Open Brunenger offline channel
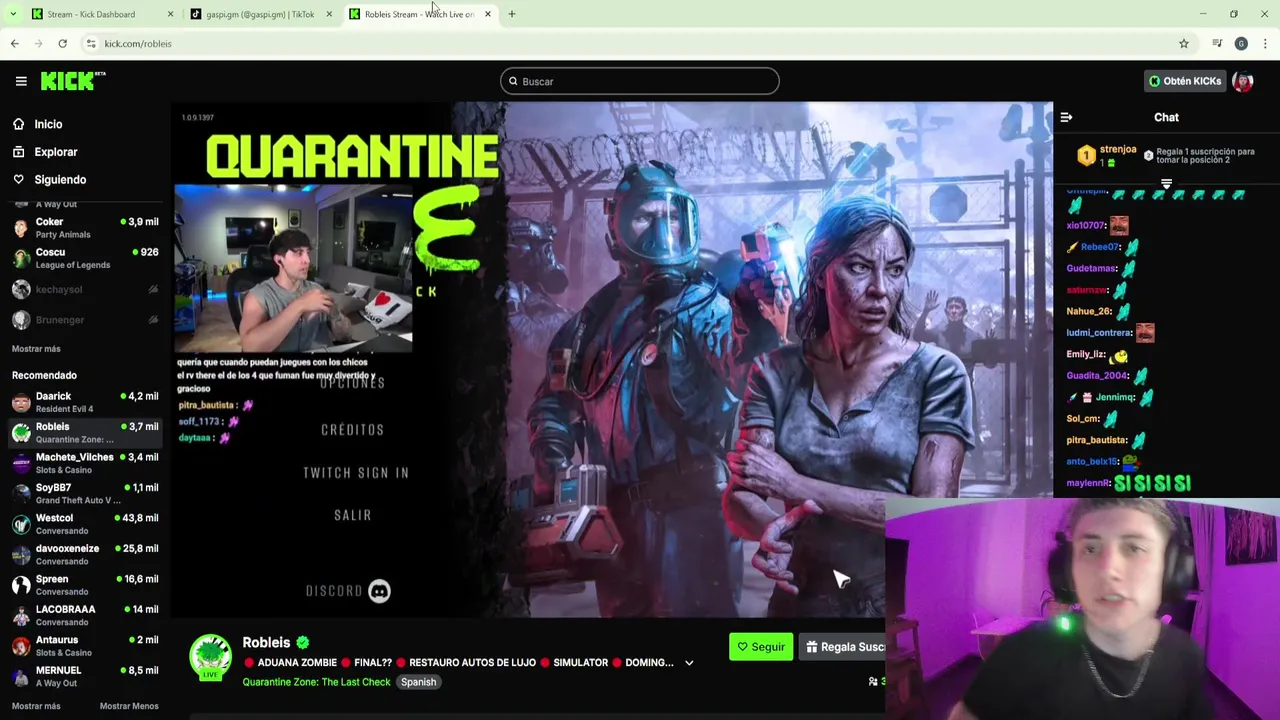Viewport: 1280px width, 720px height. 85,320
